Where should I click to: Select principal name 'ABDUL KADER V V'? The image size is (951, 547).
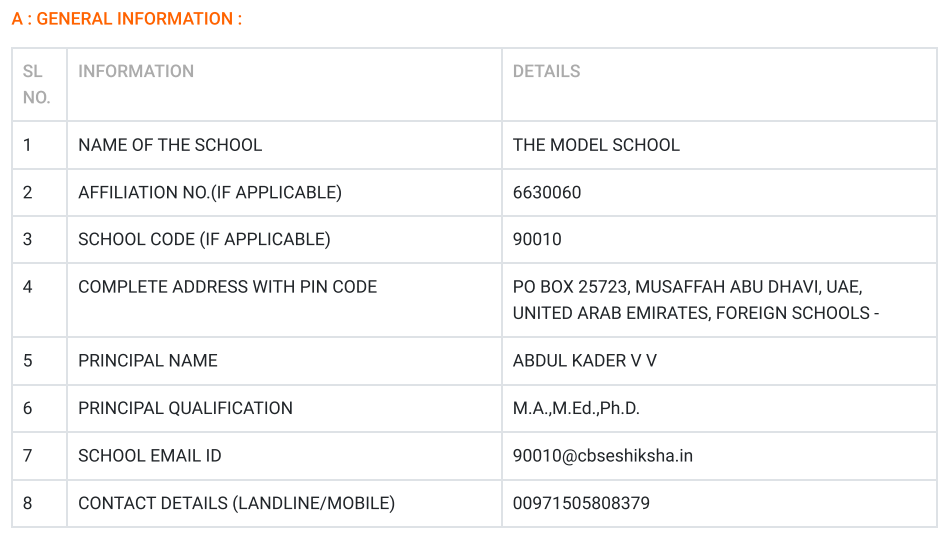[585, 360]
